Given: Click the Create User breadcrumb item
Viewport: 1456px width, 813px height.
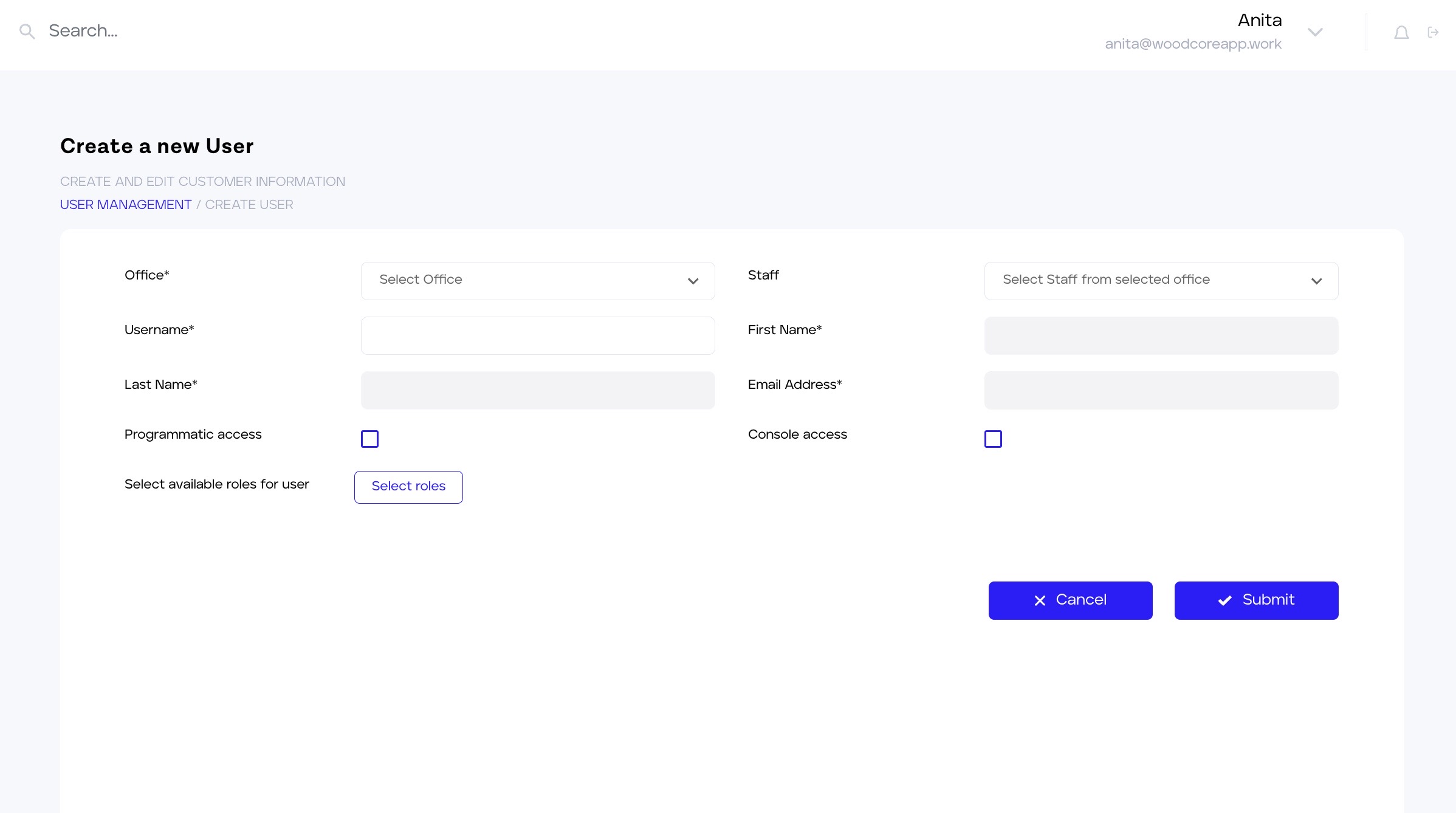Looking at the screenshot, I should (249, 205).
